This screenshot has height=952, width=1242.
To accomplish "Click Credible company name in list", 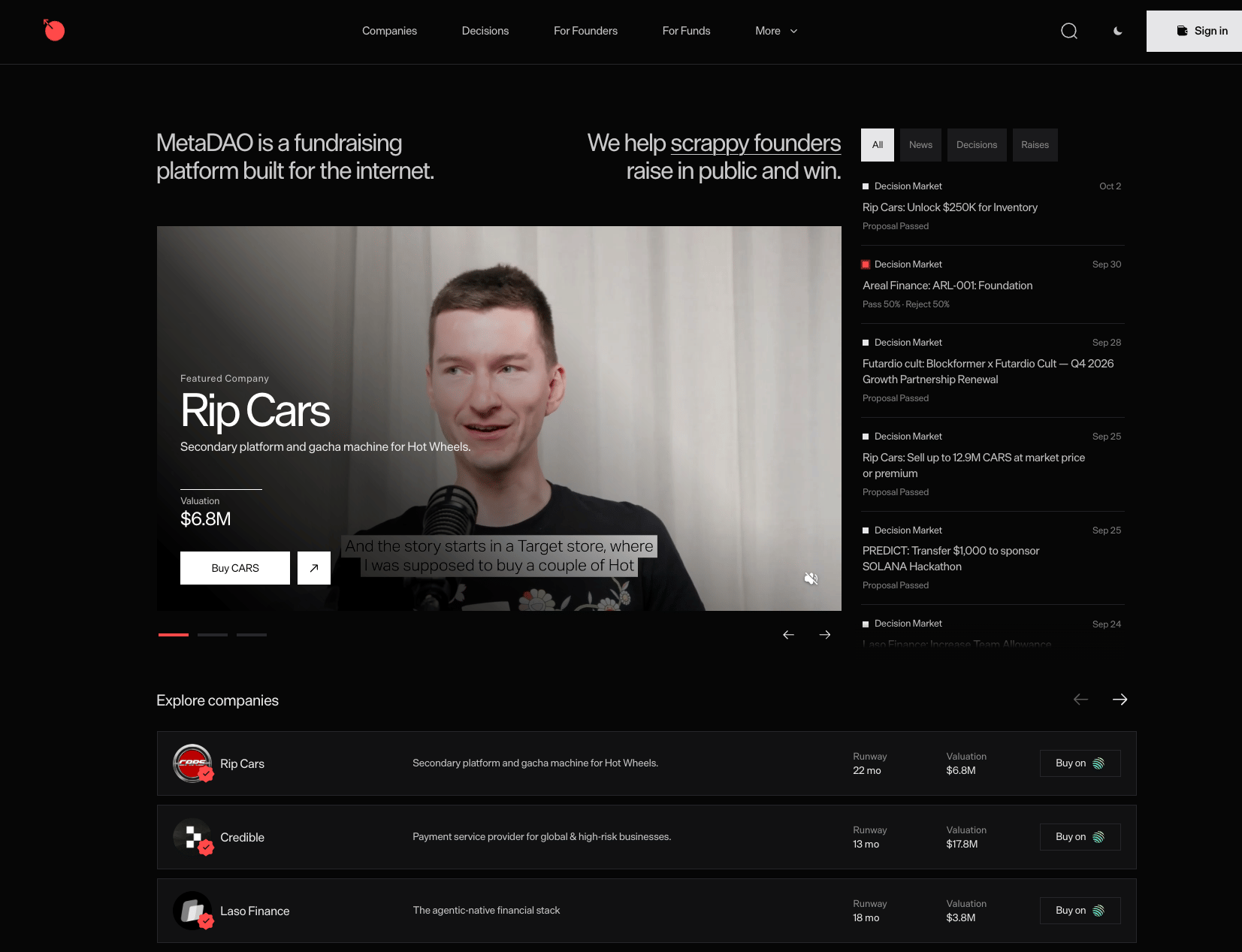I will click(x=242, y=837).
